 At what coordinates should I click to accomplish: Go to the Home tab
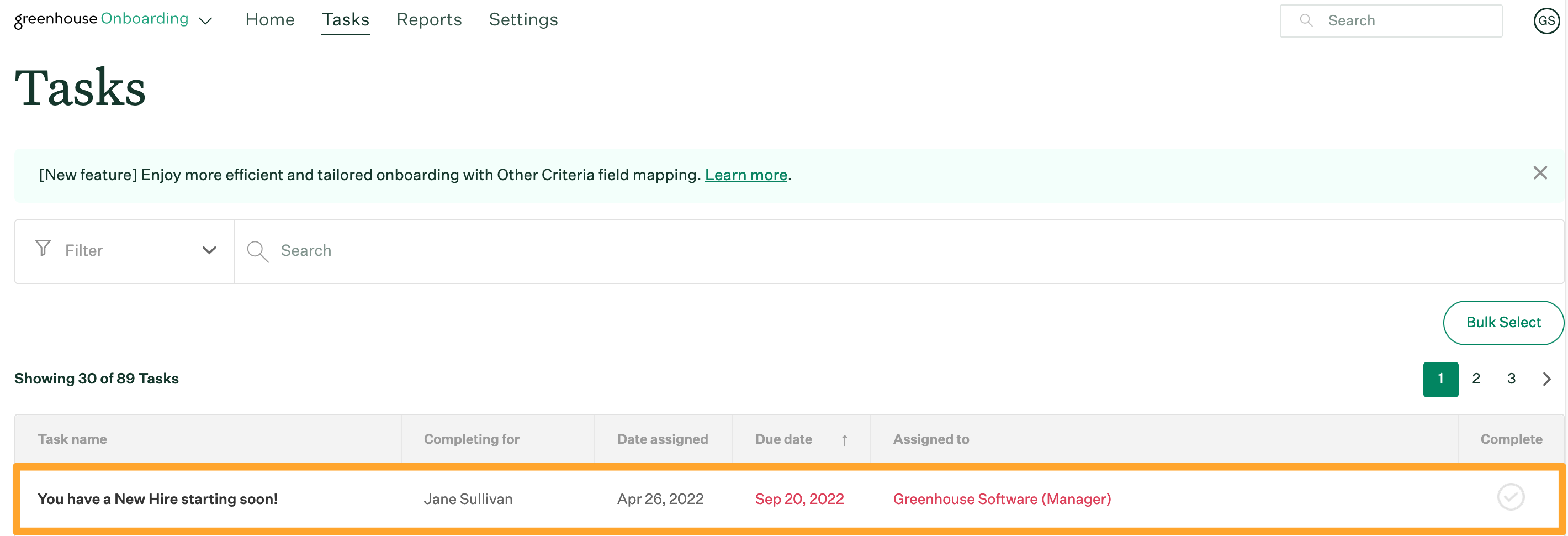269,19
